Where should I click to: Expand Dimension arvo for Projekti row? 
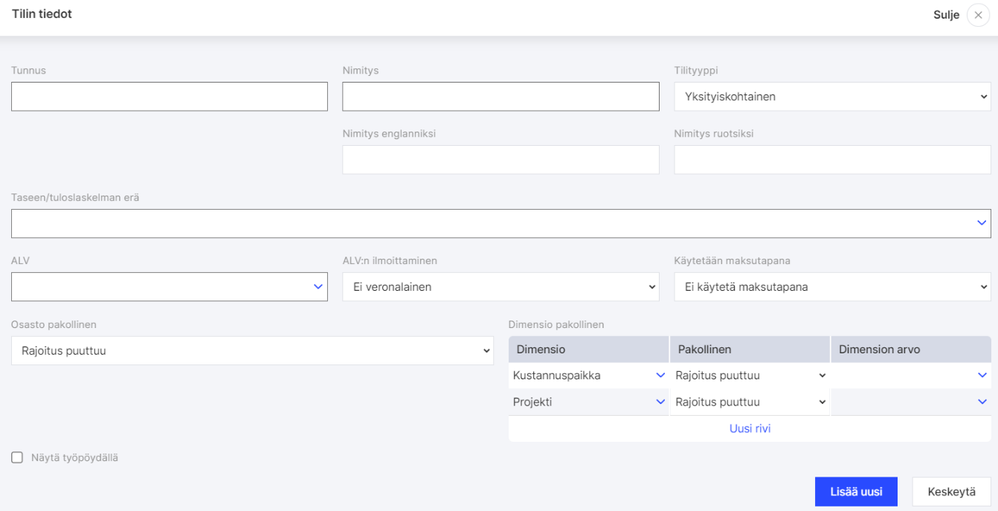coord(982,402)
